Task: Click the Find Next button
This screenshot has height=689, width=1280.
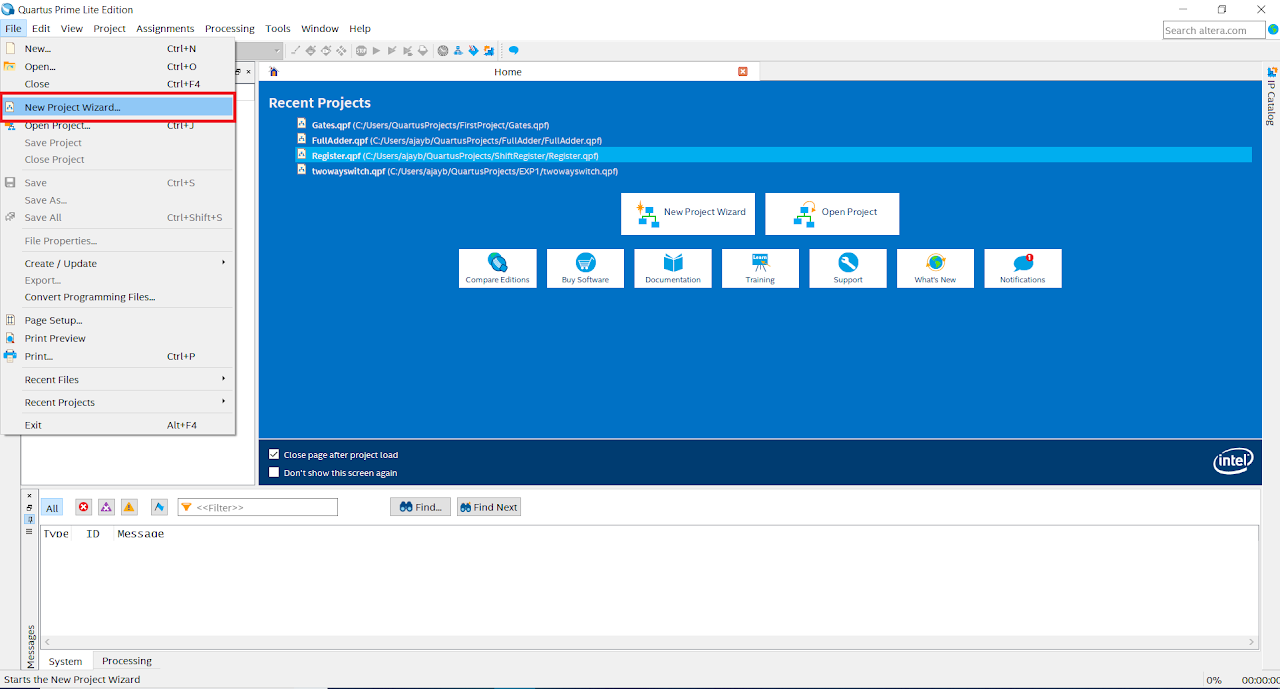Action: 488,507
